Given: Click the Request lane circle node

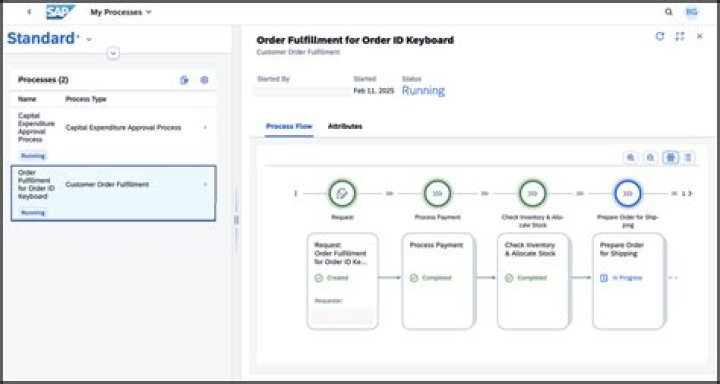Looking at the screenshot, I should click(x=342, y=193).
